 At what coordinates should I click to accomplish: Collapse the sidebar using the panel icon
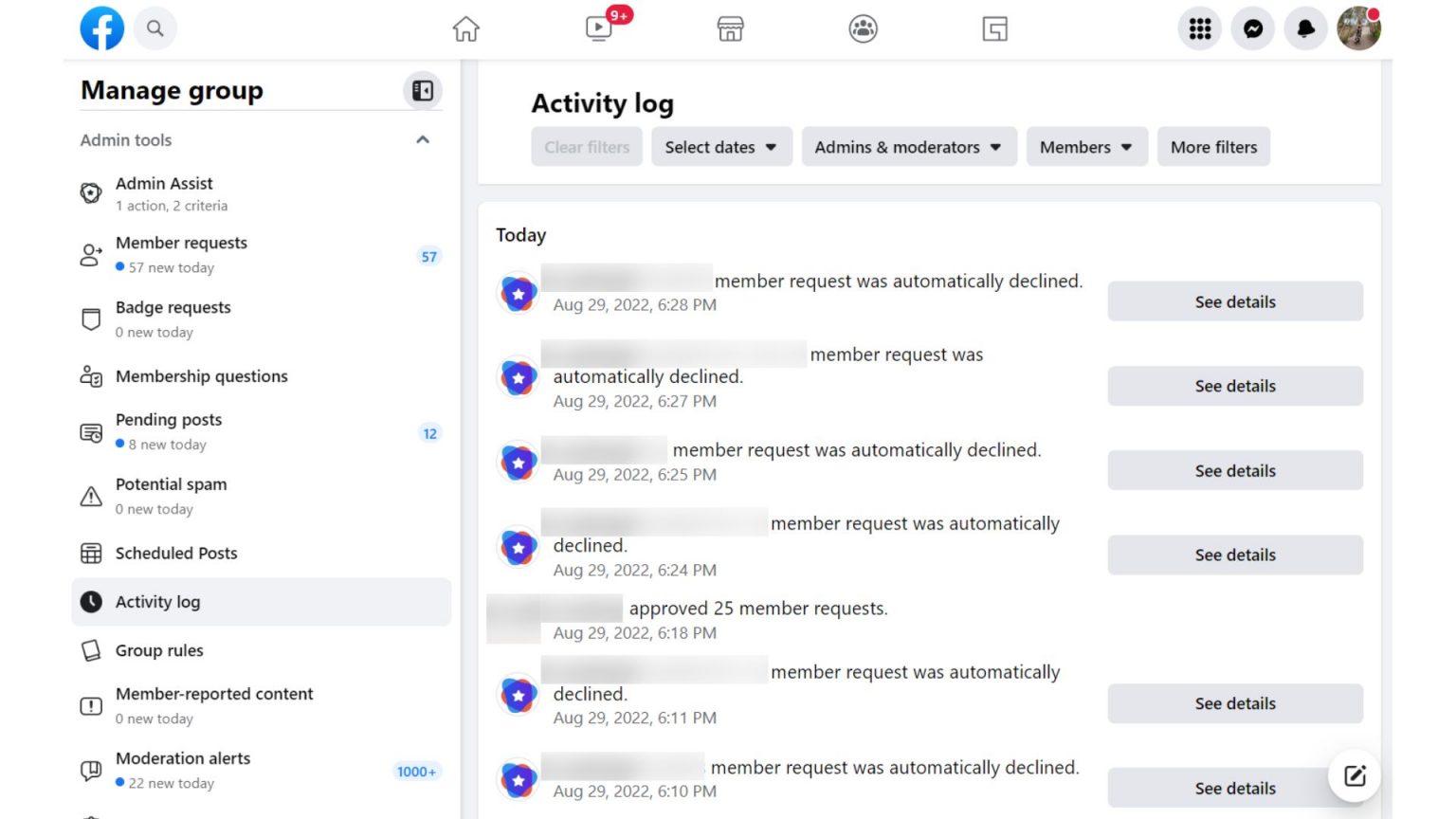pyautogui.click(x=423, y=90)
